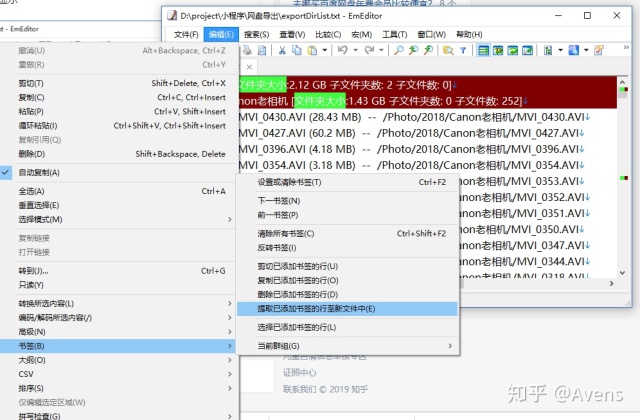Toggle the 自动复制(A) checked menu item

coord(117,173)
